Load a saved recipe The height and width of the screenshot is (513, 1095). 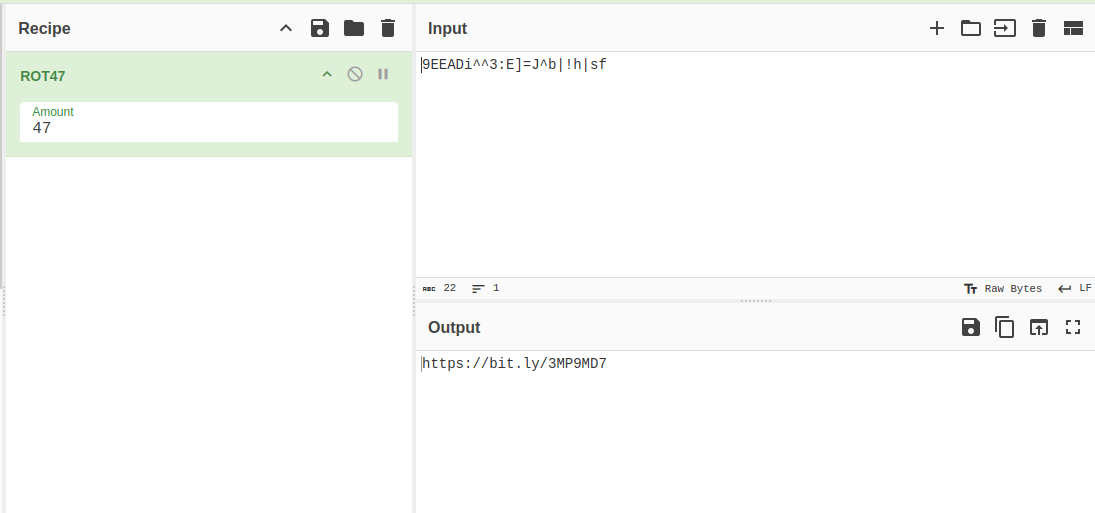tap(354, 28)
